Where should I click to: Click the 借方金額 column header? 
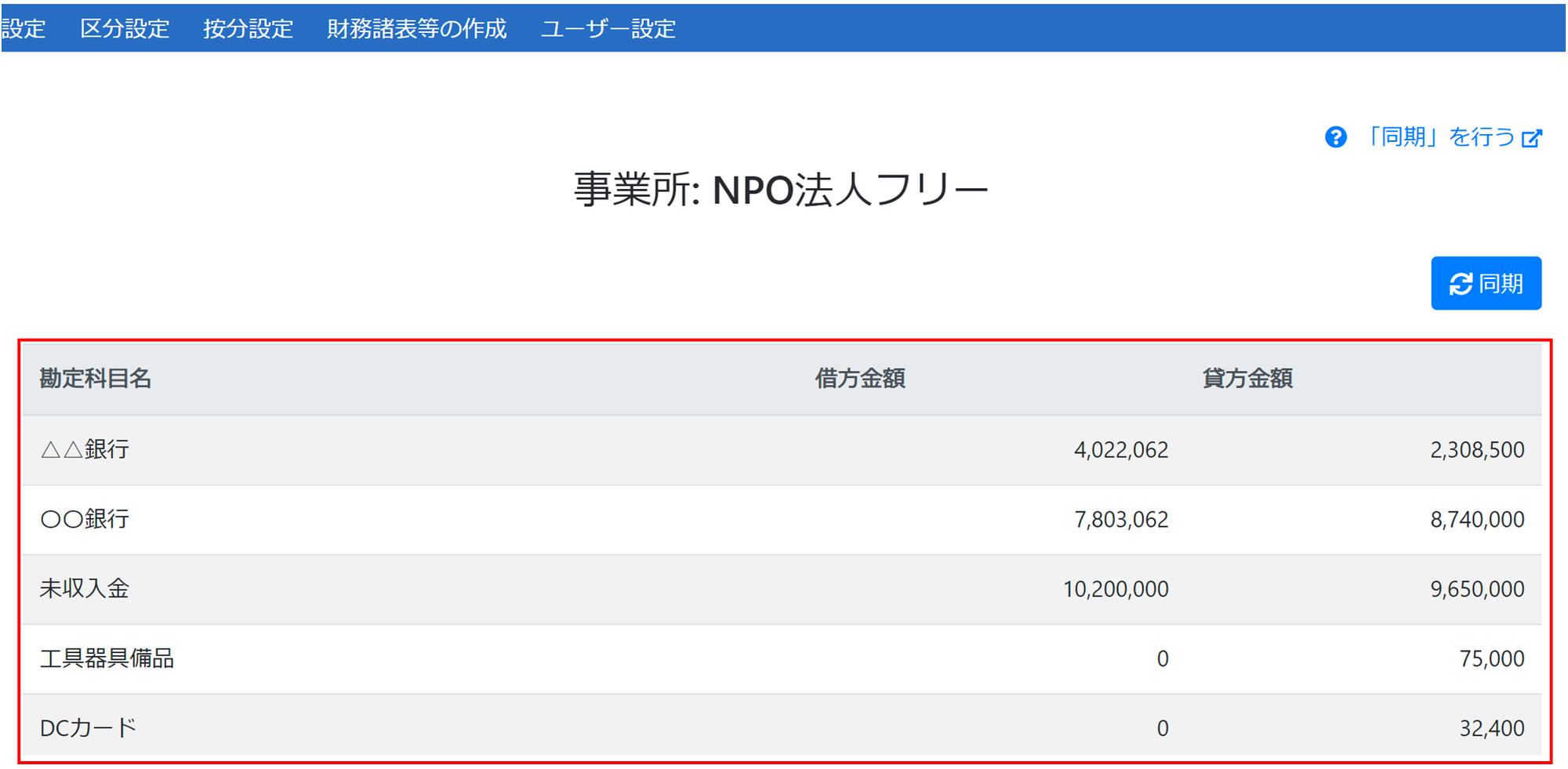[860, 379]
